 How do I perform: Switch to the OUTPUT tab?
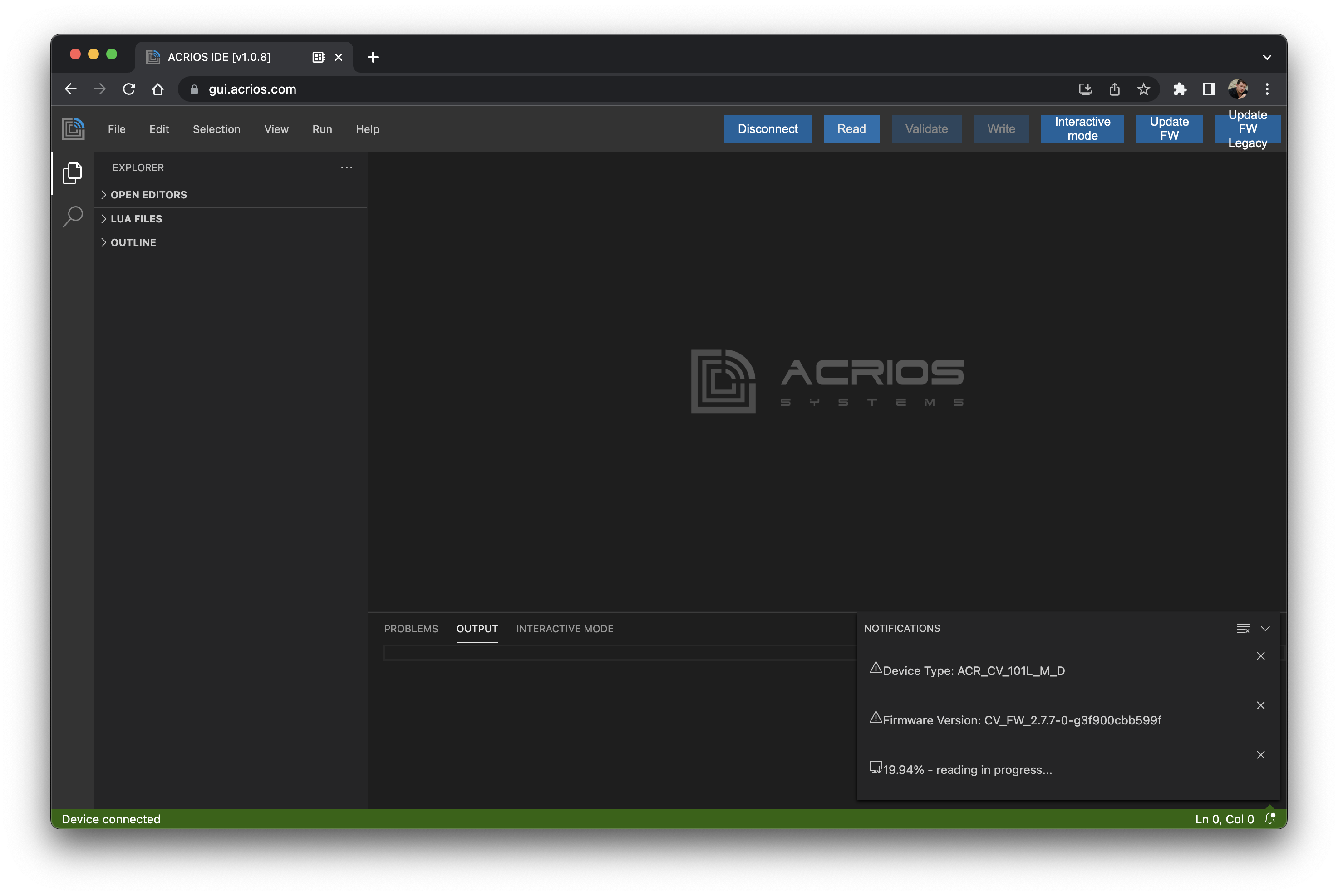click(x=477, y=629)
